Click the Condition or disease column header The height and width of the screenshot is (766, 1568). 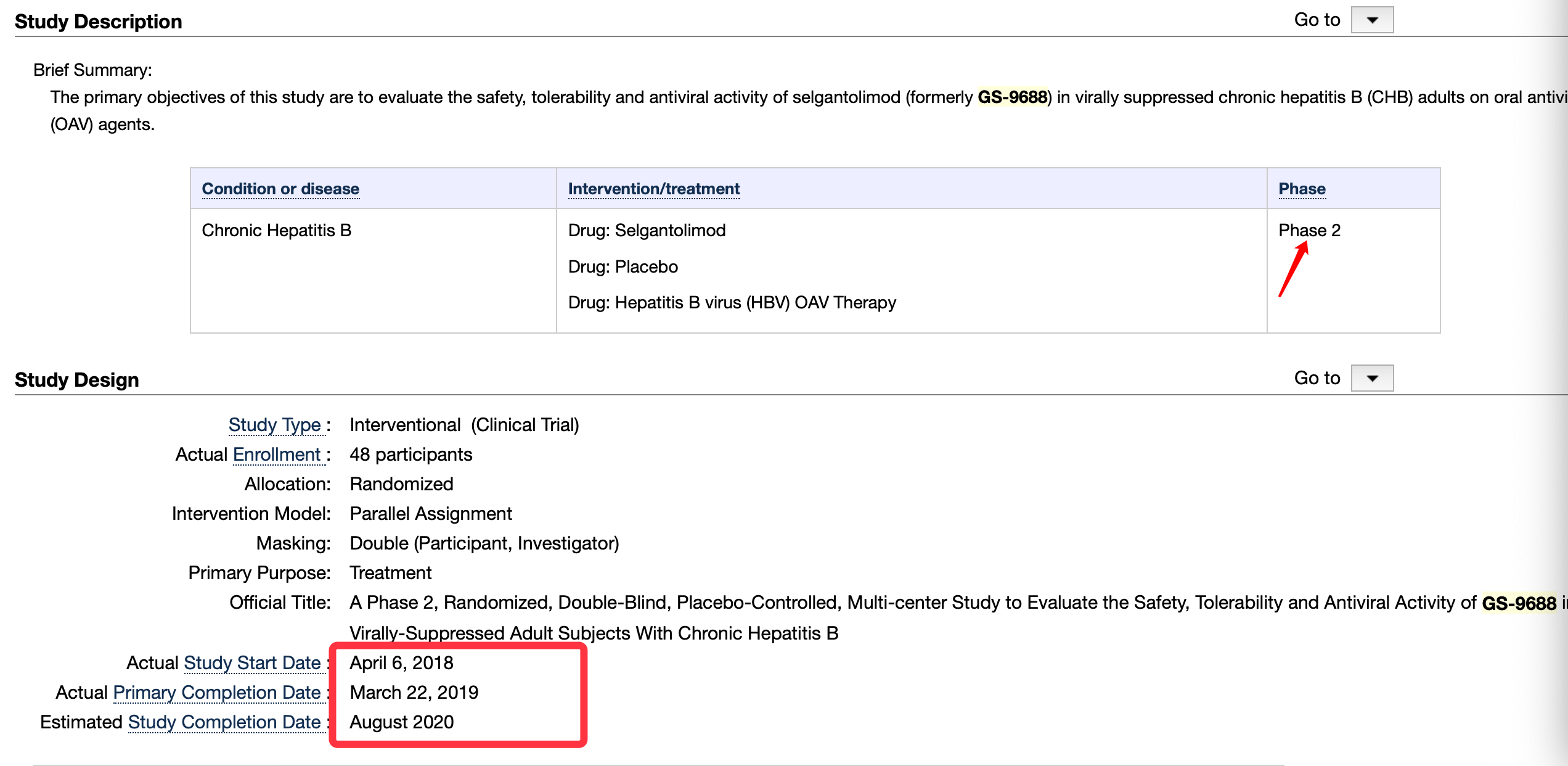click(x=280, y=189)
